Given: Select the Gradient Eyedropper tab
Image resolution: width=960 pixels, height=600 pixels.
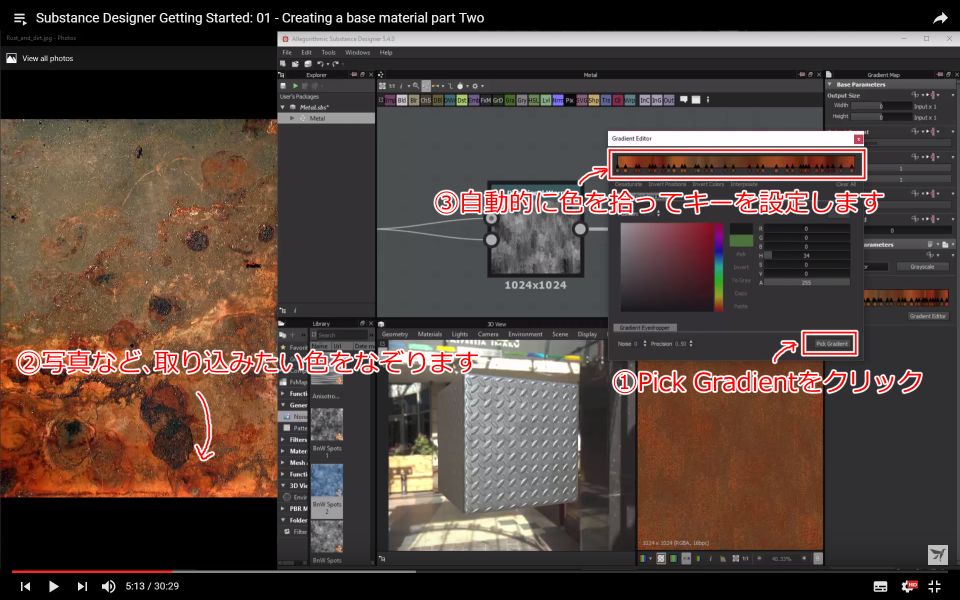Looking at the screenshot, I should (645, 328).
